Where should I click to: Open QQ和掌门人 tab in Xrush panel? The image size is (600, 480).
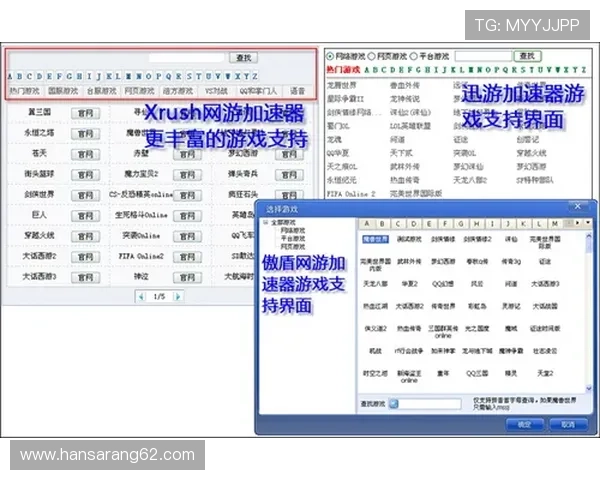click(258, 91)
